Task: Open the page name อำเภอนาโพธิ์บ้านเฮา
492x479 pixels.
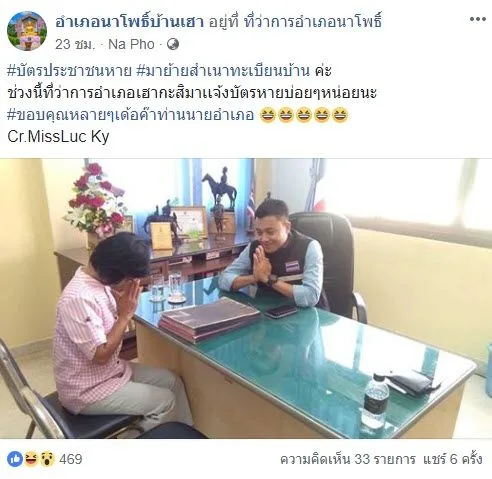Action: pos(129,21)
